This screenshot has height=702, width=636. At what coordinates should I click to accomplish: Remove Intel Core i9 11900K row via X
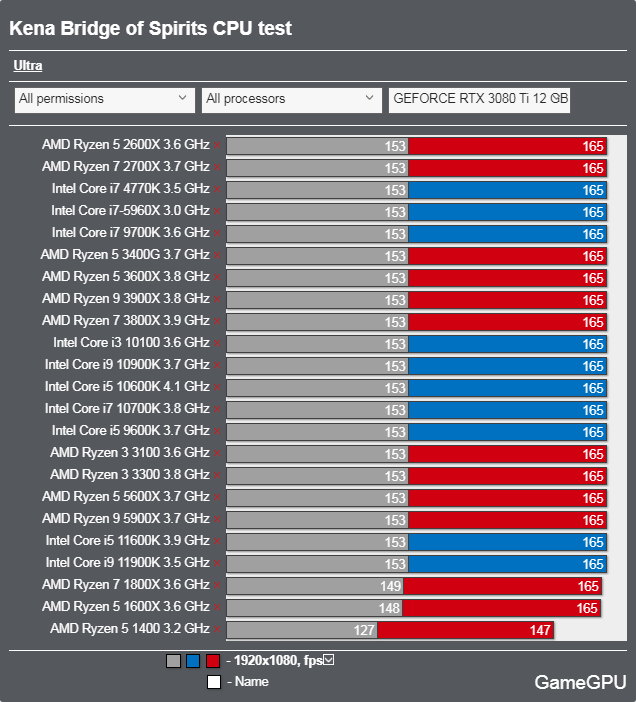tap(217, 563)
